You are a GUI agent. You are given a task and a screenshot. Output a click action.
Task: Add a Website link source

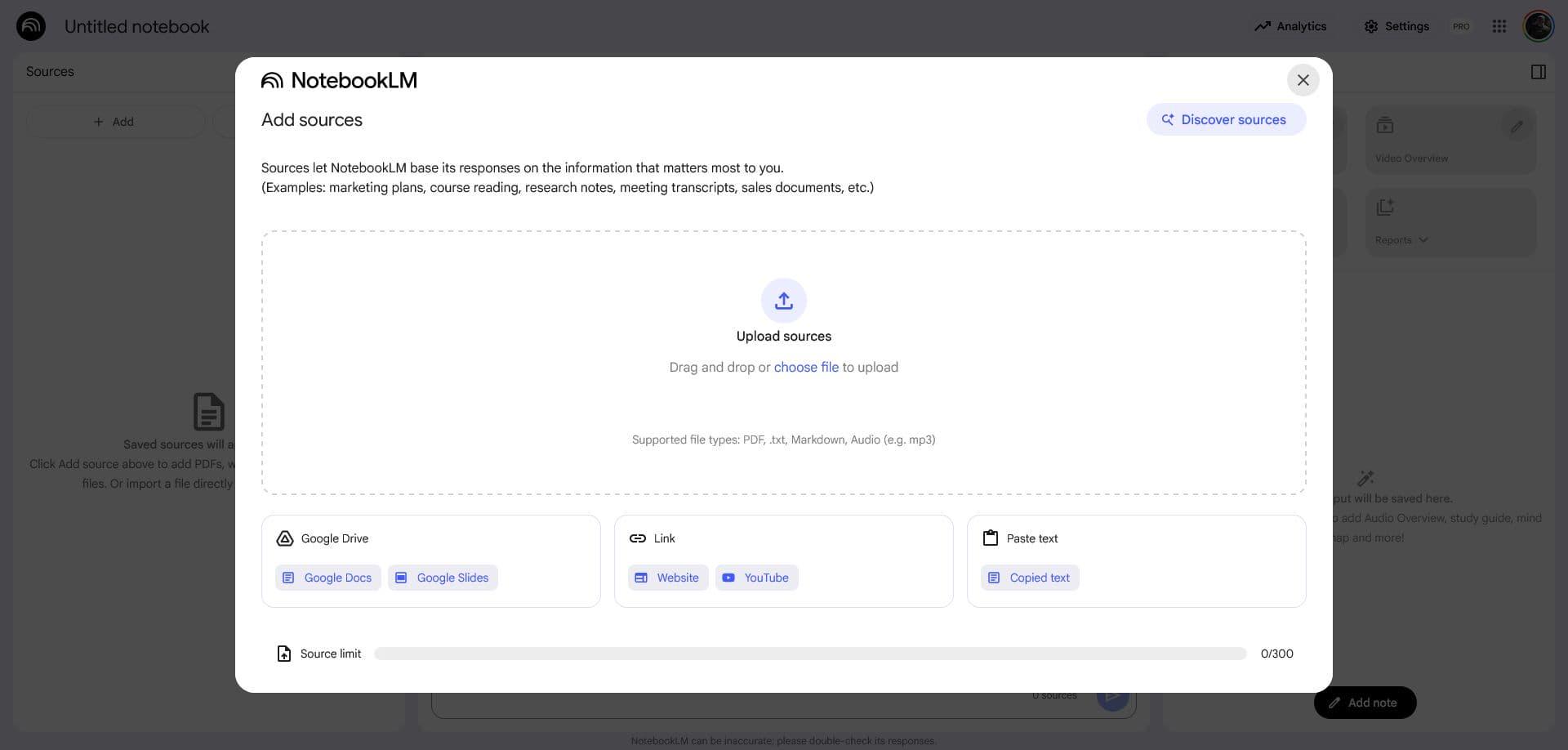[668, 578]
